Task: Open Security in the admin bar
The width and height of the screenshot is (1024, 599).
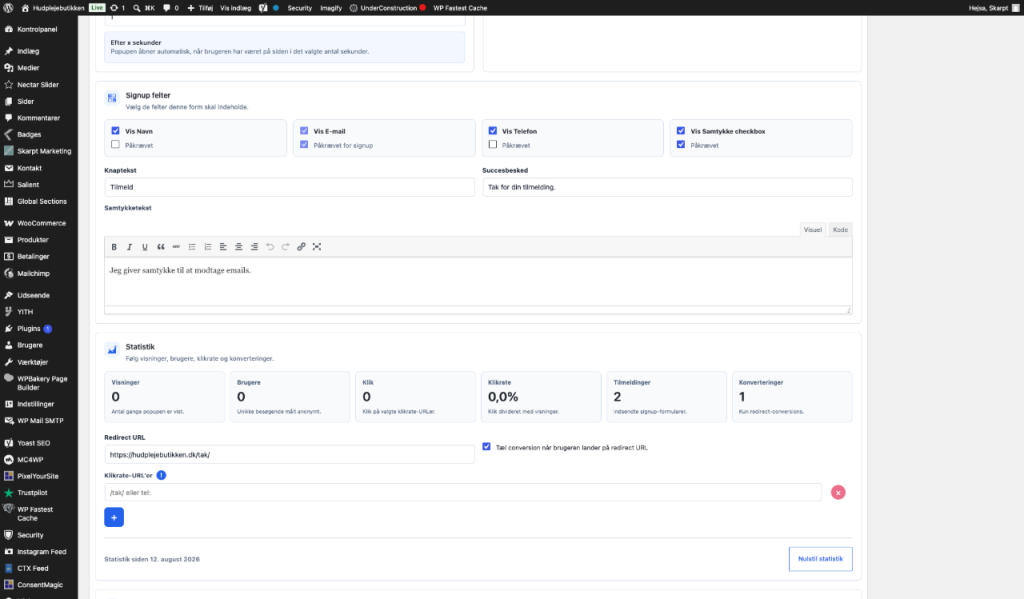Action: 300,8
